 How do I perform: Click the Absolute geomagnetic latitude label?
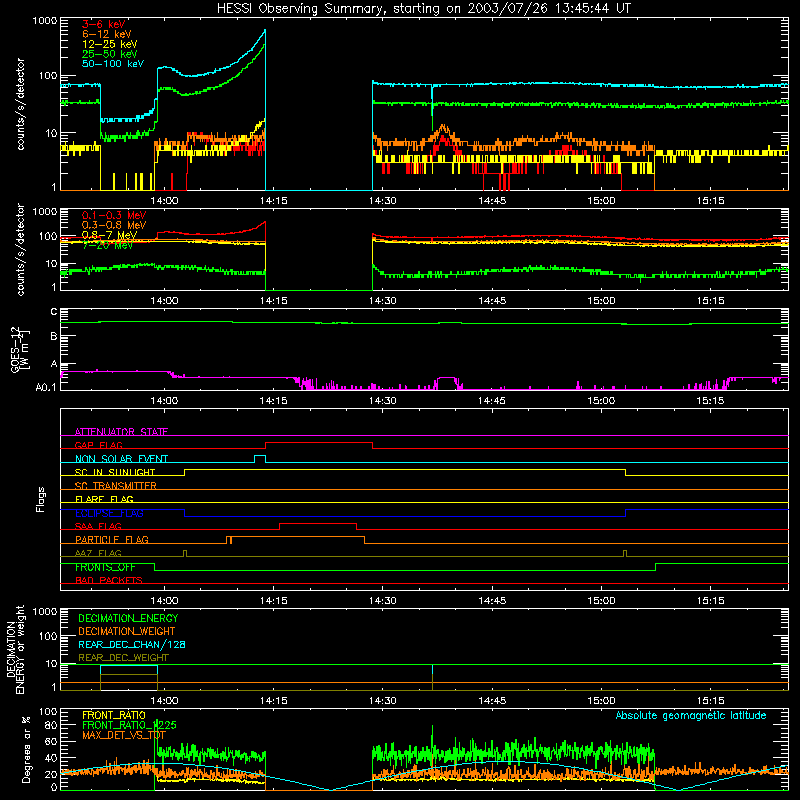point(691,715)
